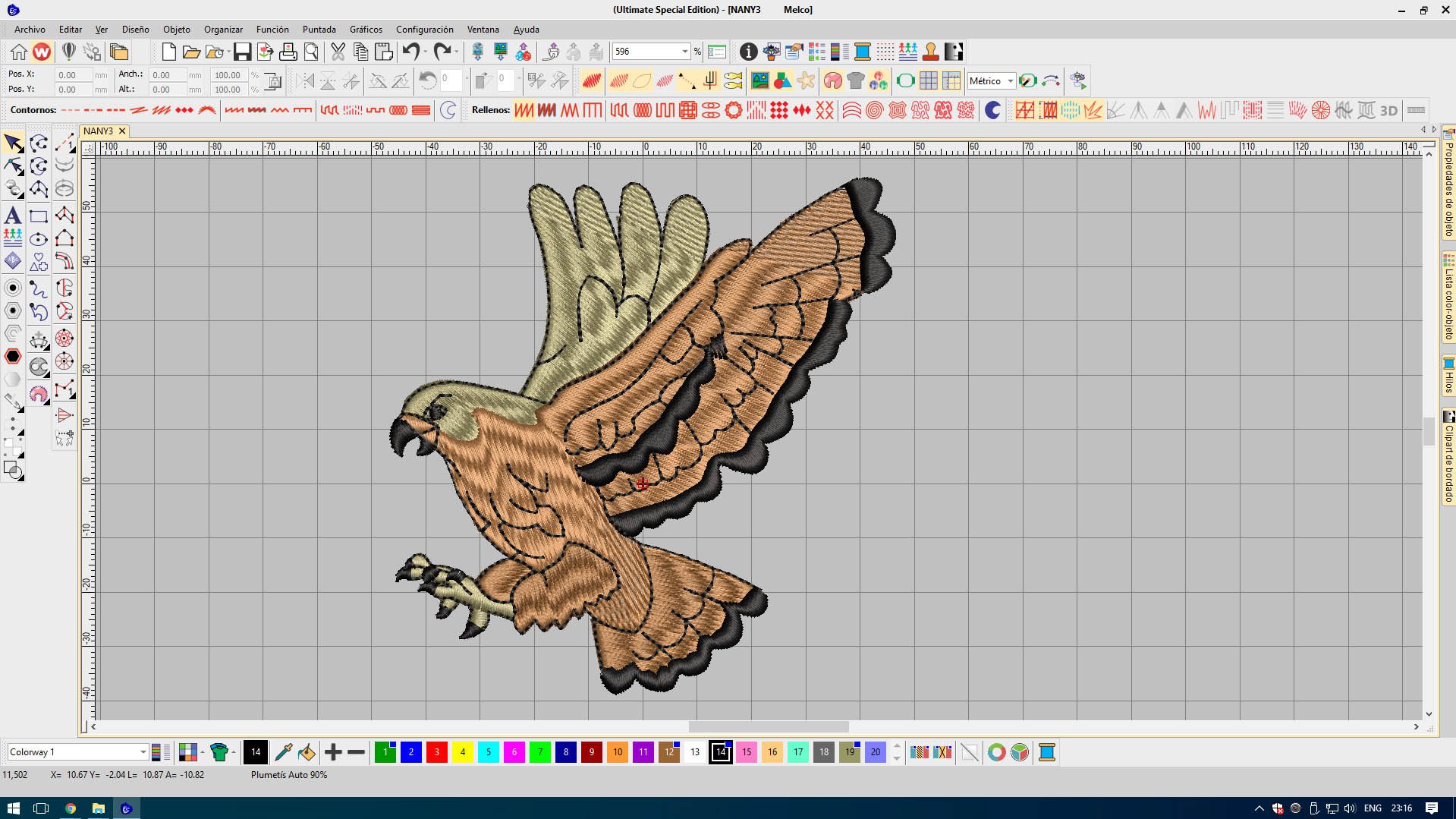The image size is (1456, 819).
Task: Expand the Métrico units dropdown
Action: click(1010, 81)
